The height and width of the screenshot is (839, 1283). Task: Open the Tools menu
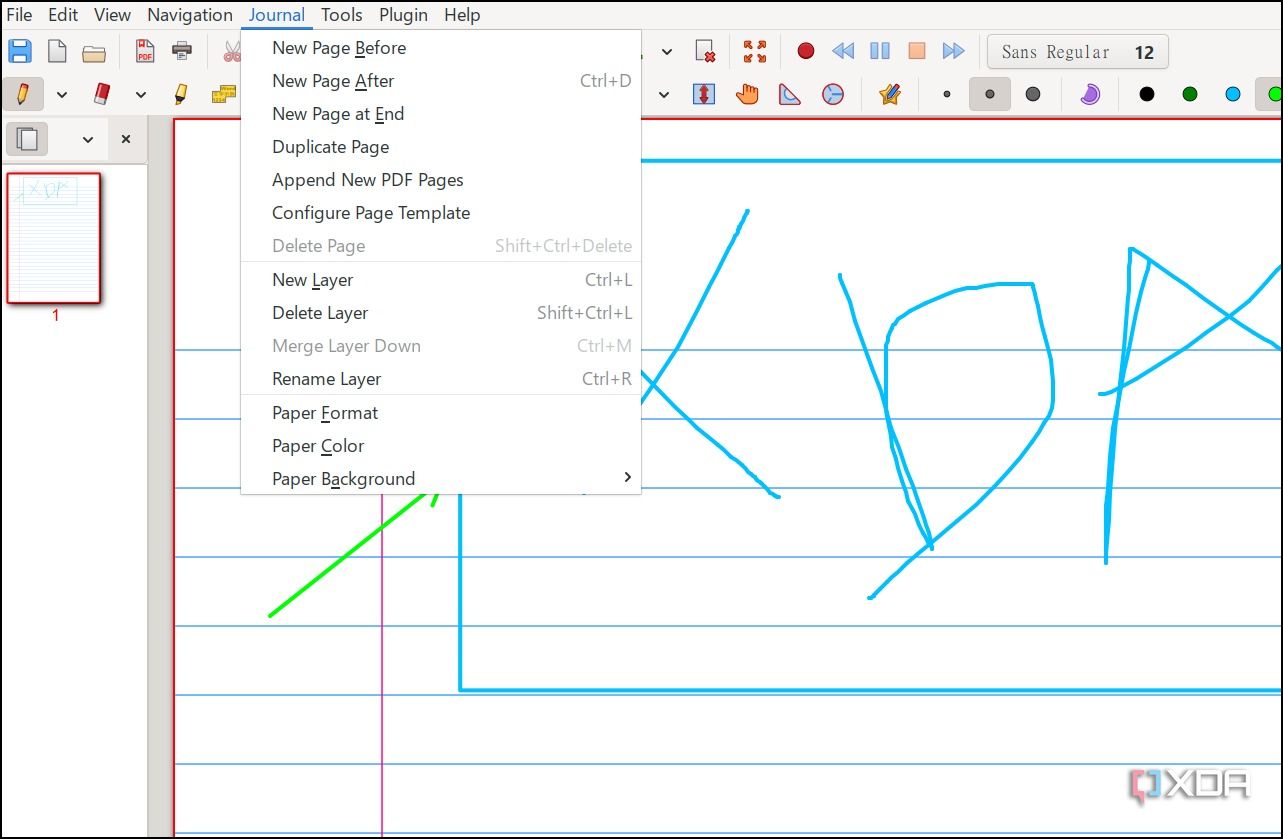(x=342, y=15)
